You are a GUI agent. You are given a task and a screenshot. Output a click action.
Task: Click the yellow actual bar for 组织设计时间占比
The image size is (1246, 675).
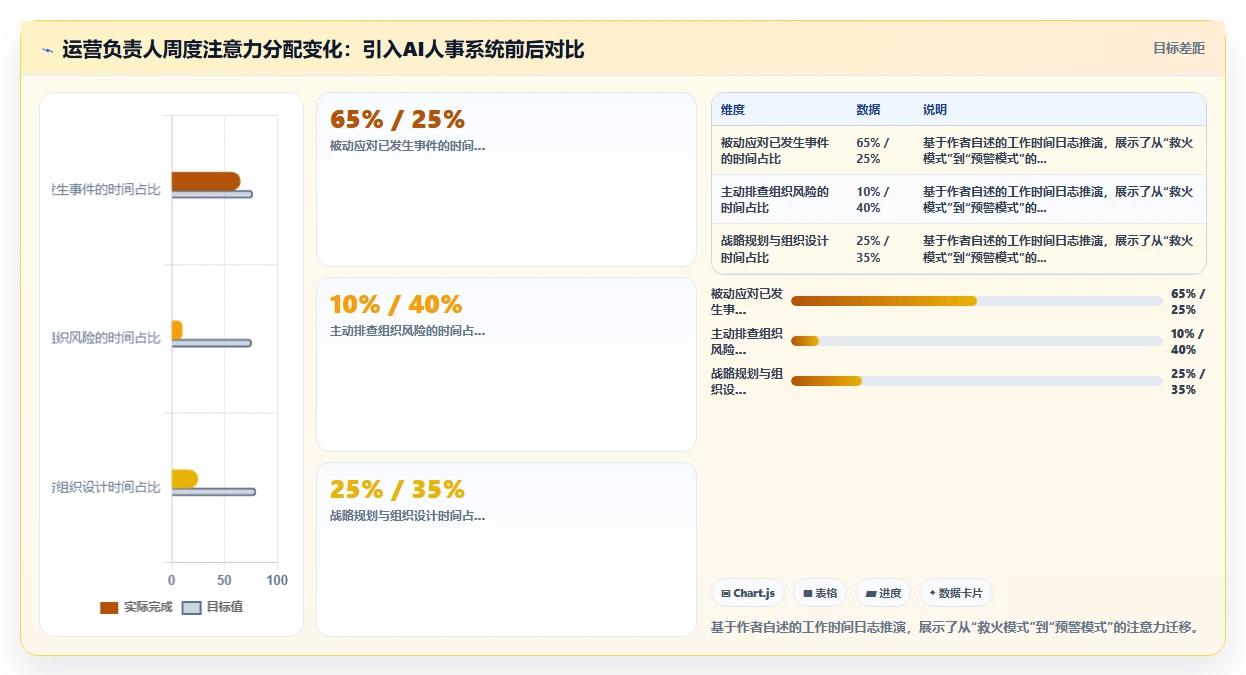coord(185,479)
